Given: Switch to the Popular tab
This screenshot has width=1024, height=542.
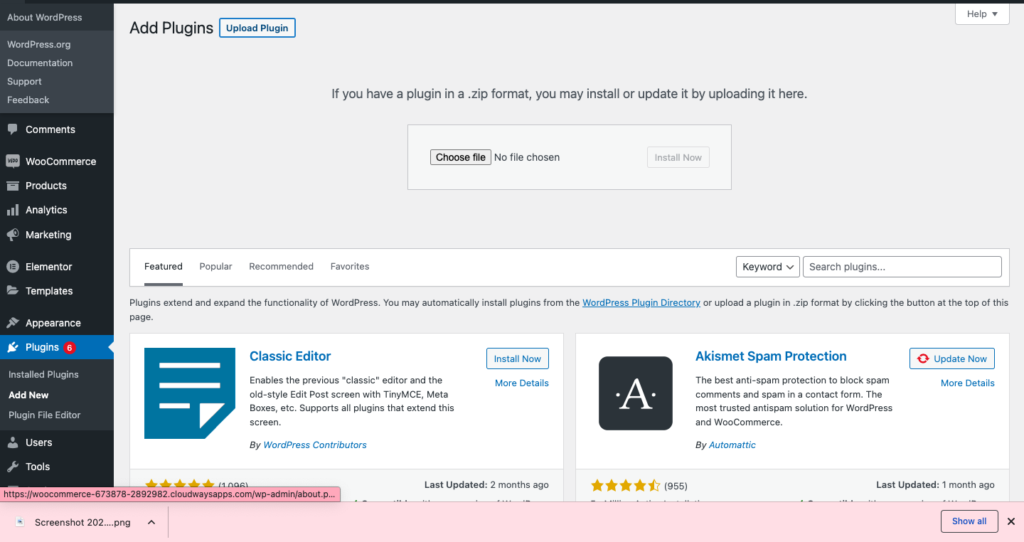Looking at the screenshot, I should pyautogui.click(x=216, y=266).
